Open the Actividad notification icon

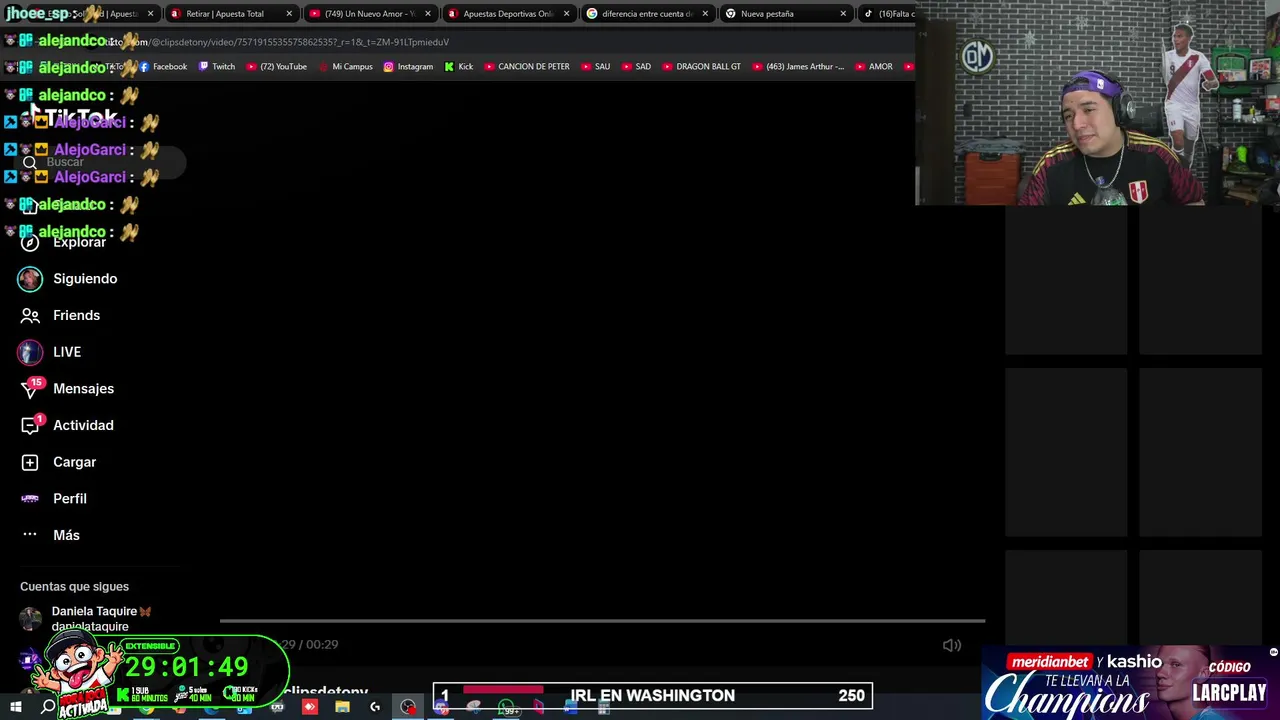pos(30,425)
